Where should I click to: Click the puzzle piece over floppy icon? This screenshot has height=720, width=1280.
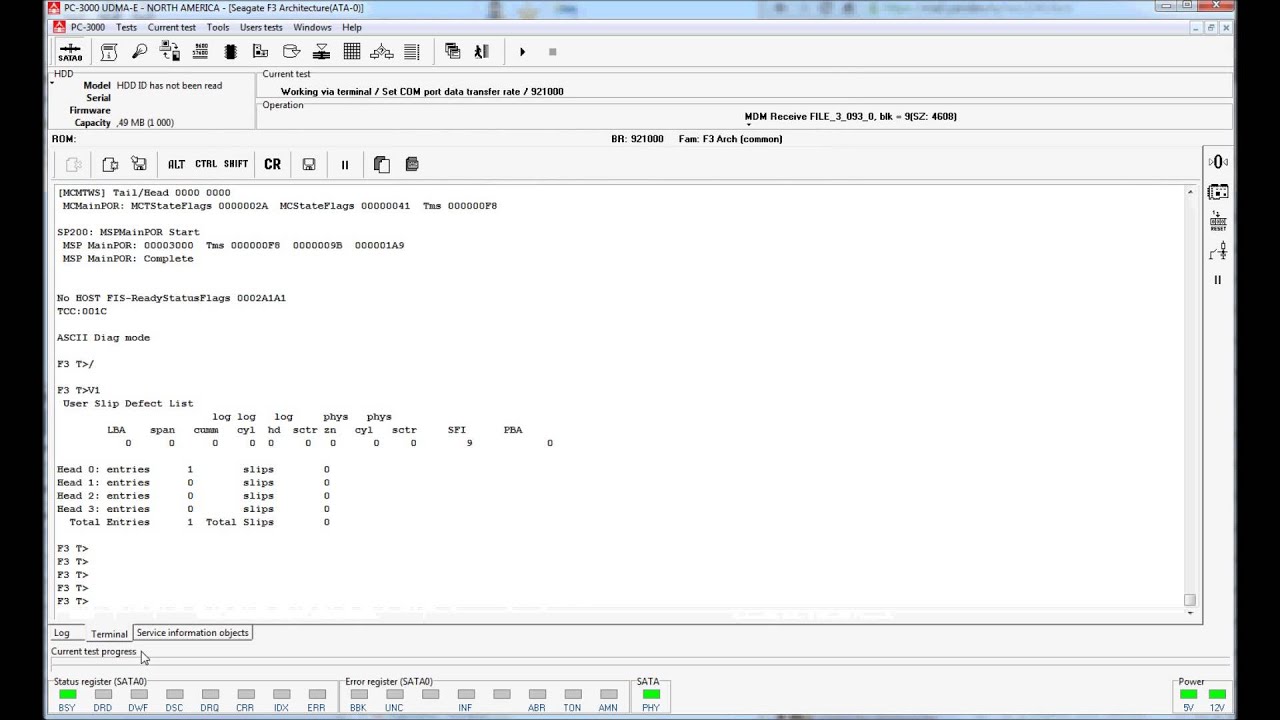tap(139, 164)
